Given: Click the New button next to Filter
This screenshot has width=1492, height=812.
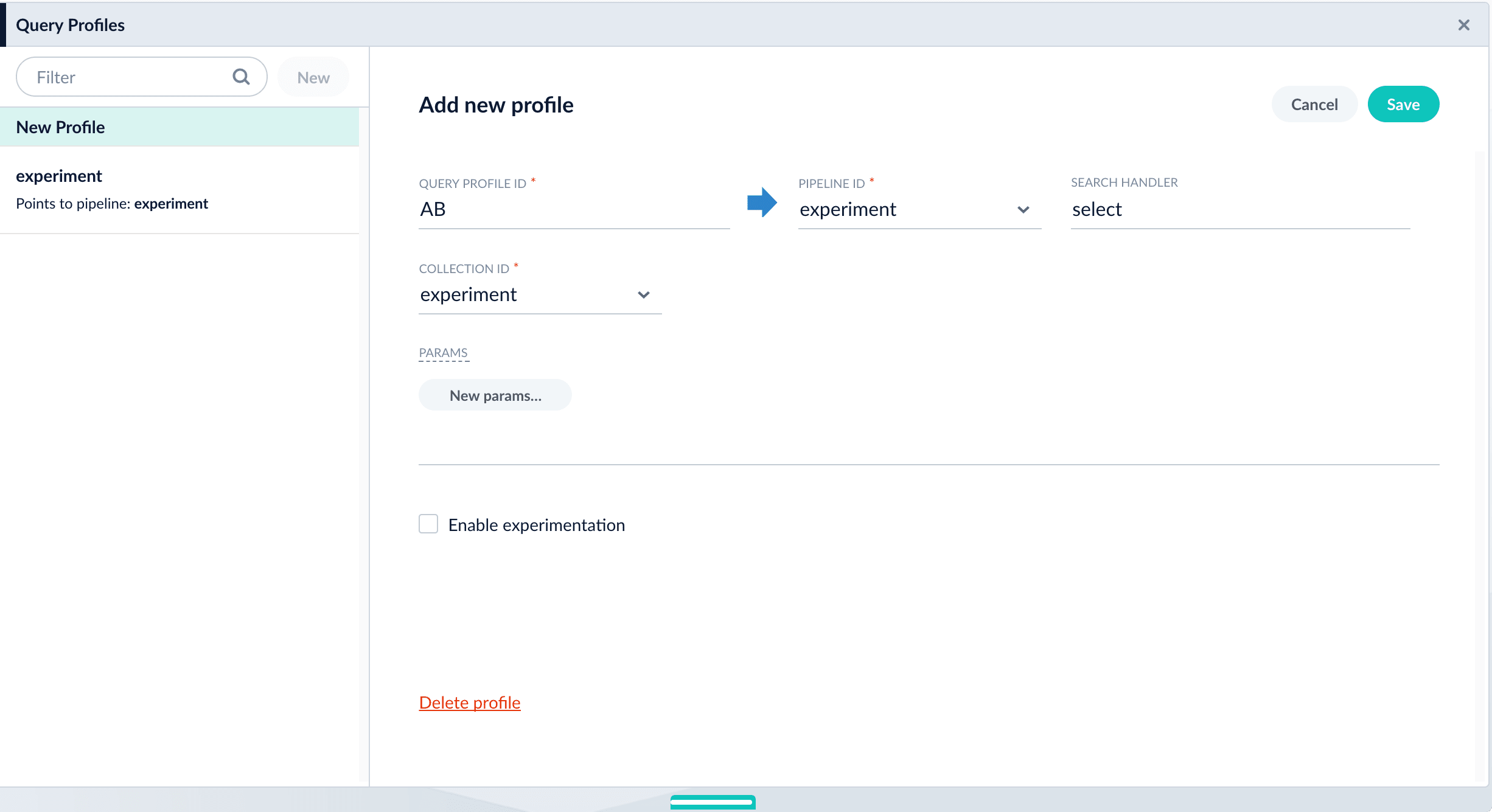Looking at the screenshot, I should [313, 77].
